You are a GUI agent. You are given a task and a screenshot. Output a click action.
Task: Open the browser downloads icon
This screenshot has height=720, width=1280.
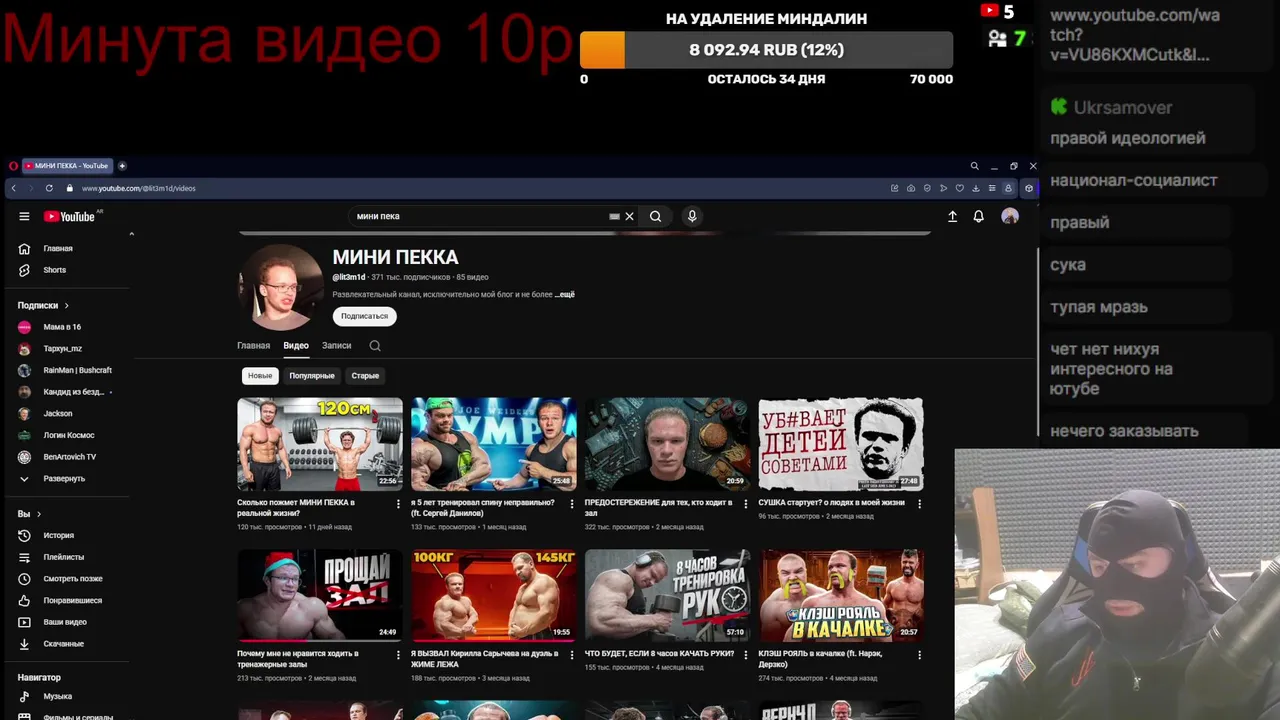point(975,188)
